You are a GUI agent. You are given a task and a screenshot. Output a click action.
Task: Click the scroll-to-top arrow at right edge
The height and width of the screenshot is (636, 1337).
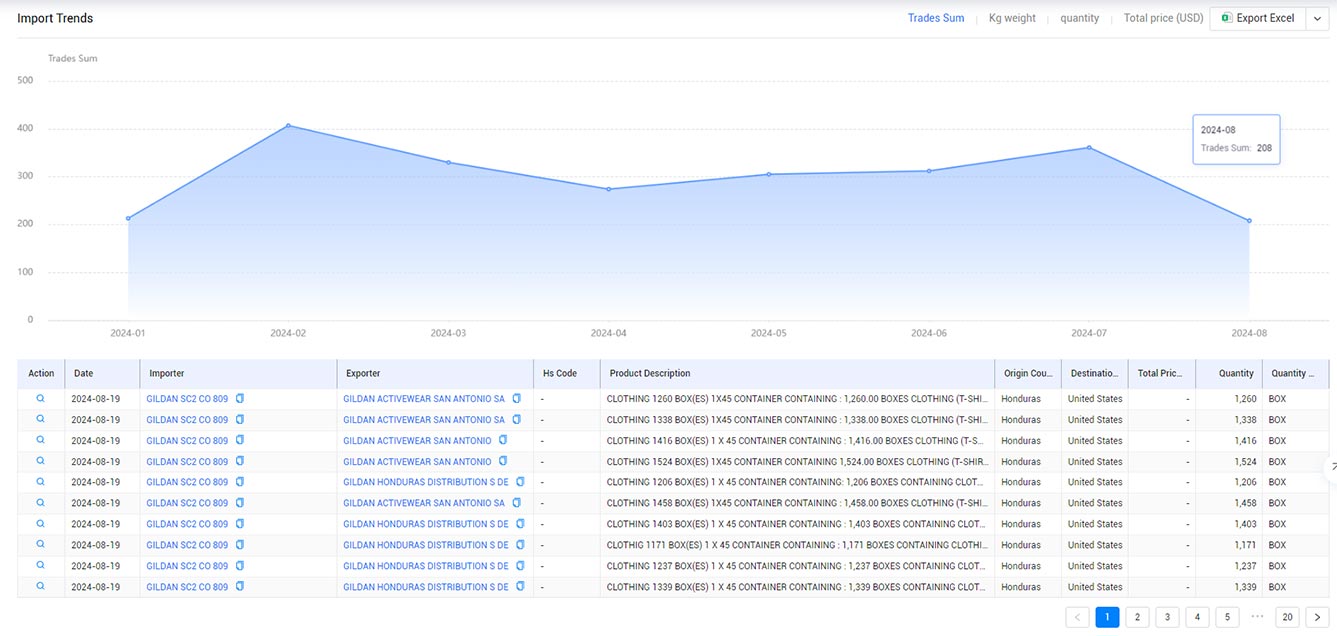pos(1331,467)
